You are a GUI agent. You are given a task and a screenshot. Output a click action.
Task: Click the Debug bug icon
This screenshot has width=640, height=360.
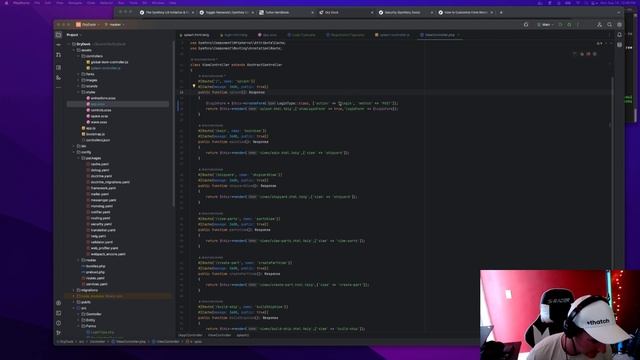pos(569,25)
